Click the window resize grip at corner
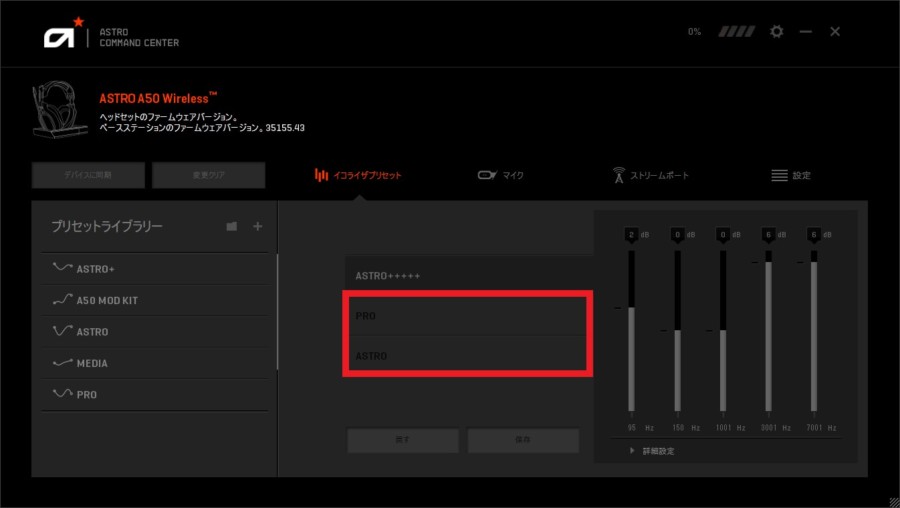 [x=894, y=502]
